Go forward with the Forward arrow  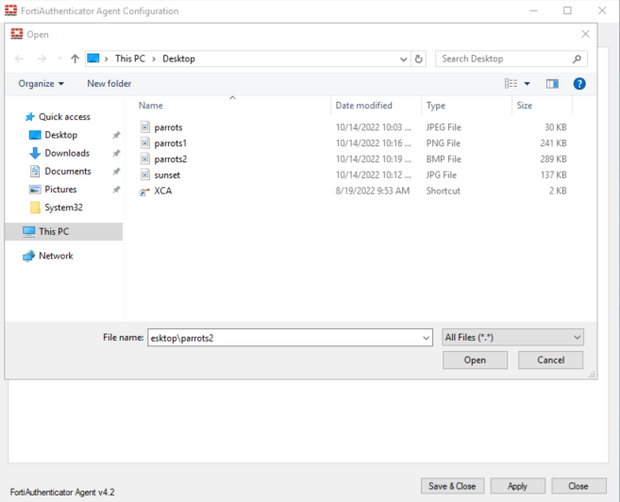tap(42, 59)
